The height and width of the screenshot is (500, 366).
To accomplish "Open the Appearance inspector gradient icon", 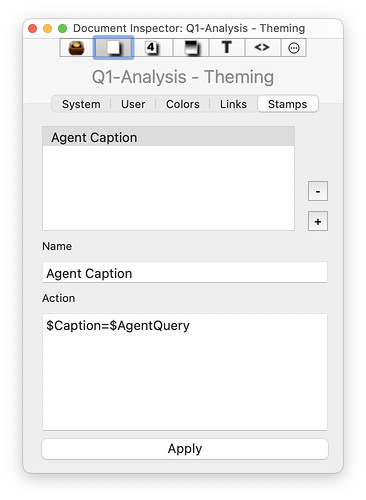I will coord(191,48).
